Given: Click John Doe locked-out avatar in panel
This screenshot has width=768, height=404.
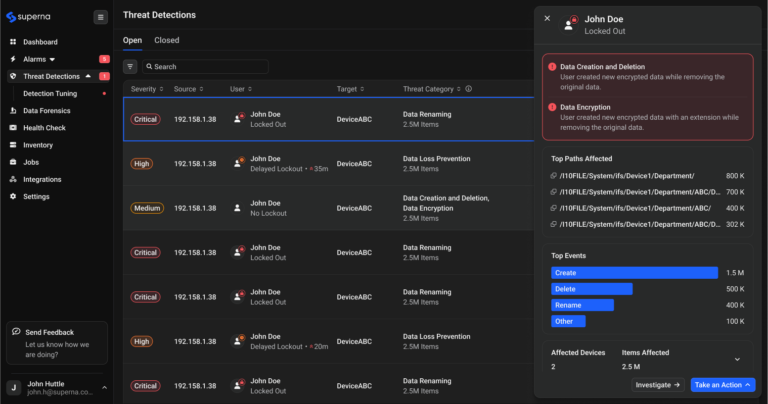Looking at the screenshot, I should point(570,24).
